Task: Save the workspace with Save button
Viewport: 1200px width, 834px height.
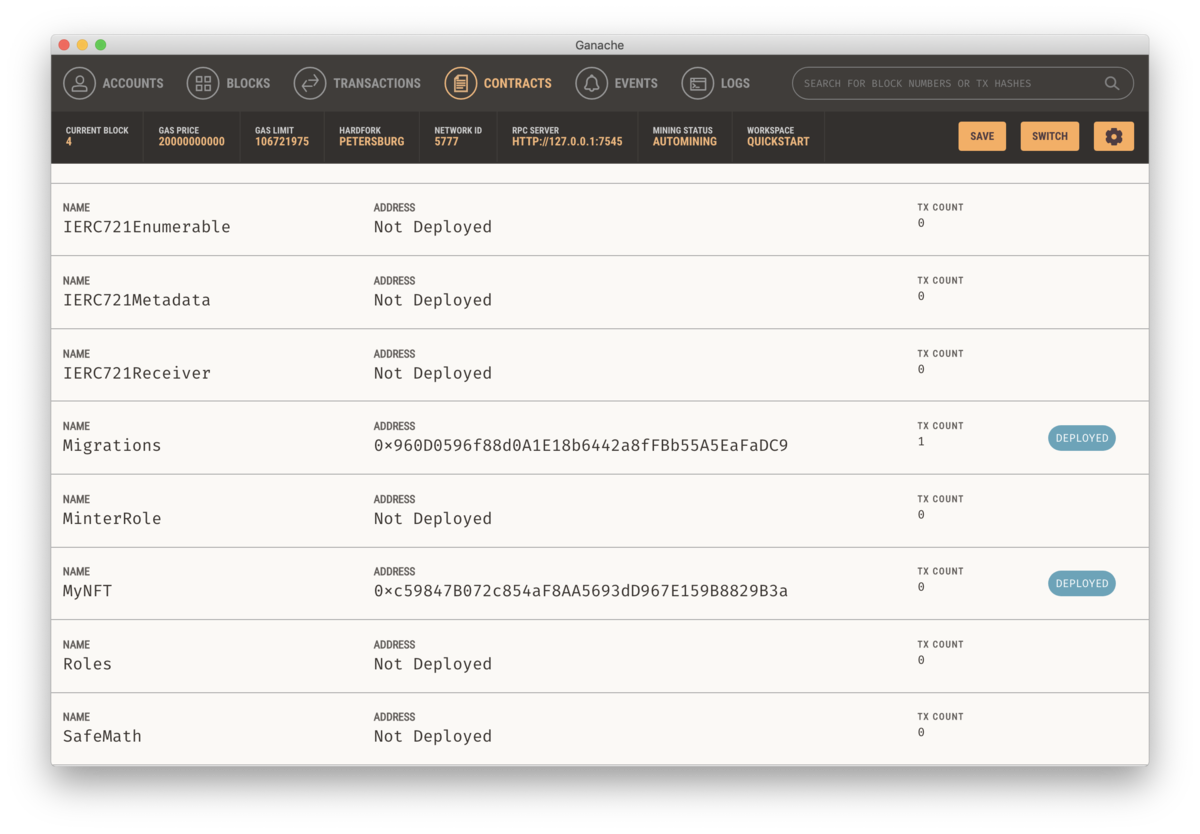Action: tap(982, 136)
